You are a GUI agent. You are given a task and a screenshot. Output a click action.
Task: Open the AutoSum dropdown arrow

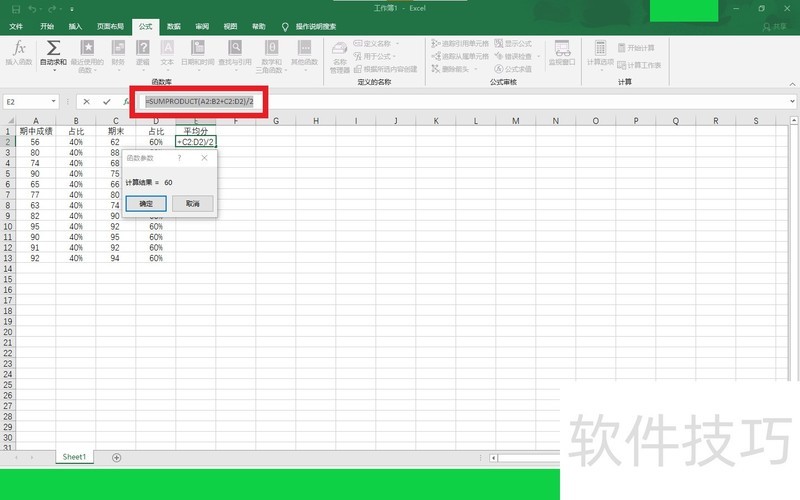click(x=54, y=70)
